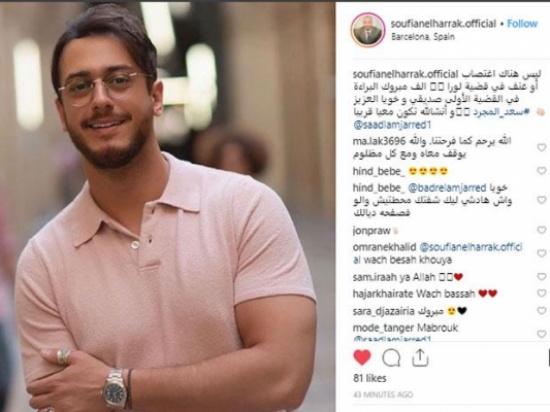Open the Arabic hashtag in caption
550x412 pixels.
(x=502, y=112)
